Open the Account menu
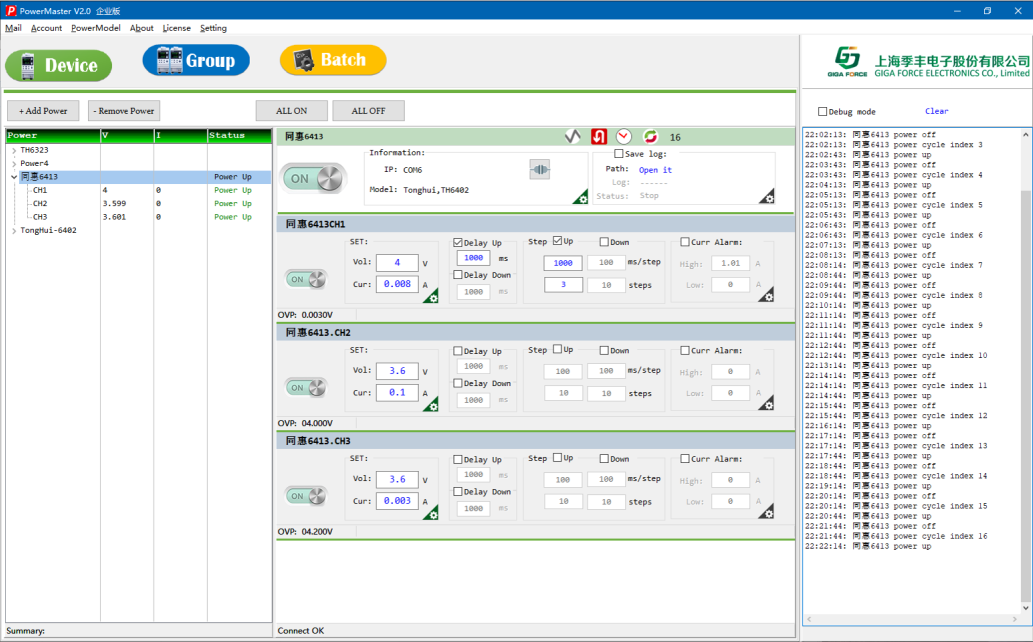1033x642 pixels. click(x=46, y=28)
